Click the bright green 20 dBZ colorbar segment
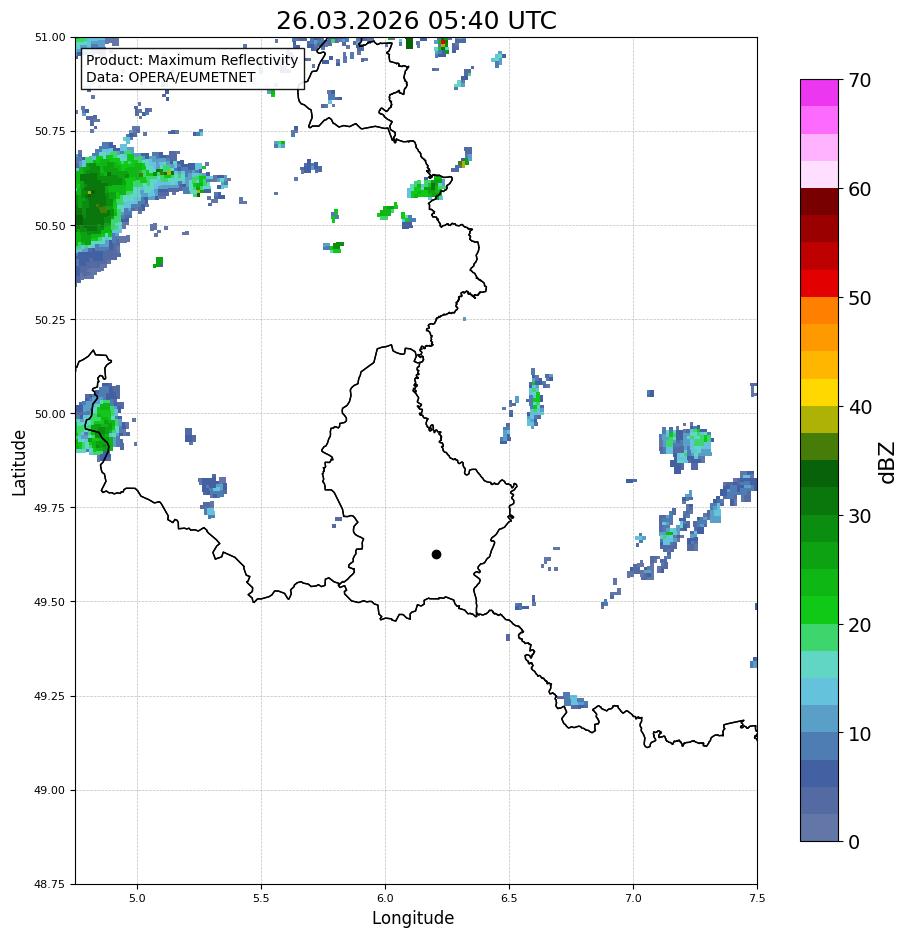The height and width of the screenshot is (937, 908). tap(820, 610)
